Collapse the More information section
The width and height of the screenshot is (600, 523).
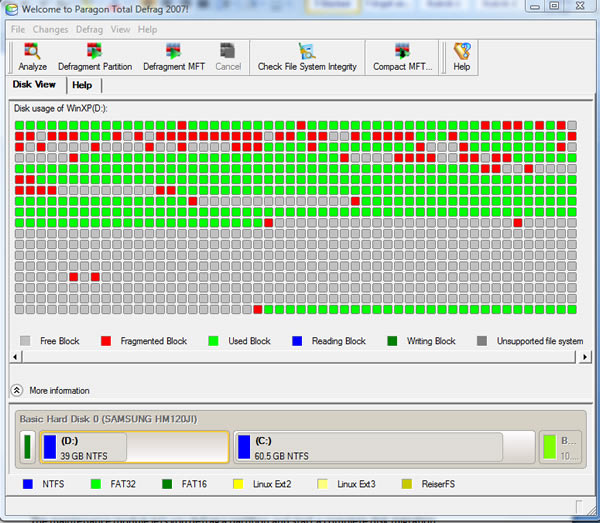tap(16, 390)
